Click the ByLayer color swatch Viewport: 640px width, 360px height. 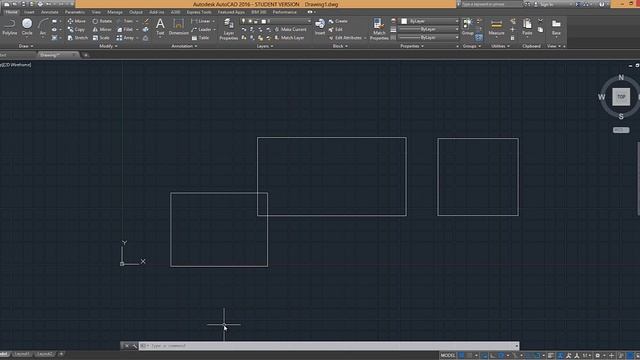(404, 21)
